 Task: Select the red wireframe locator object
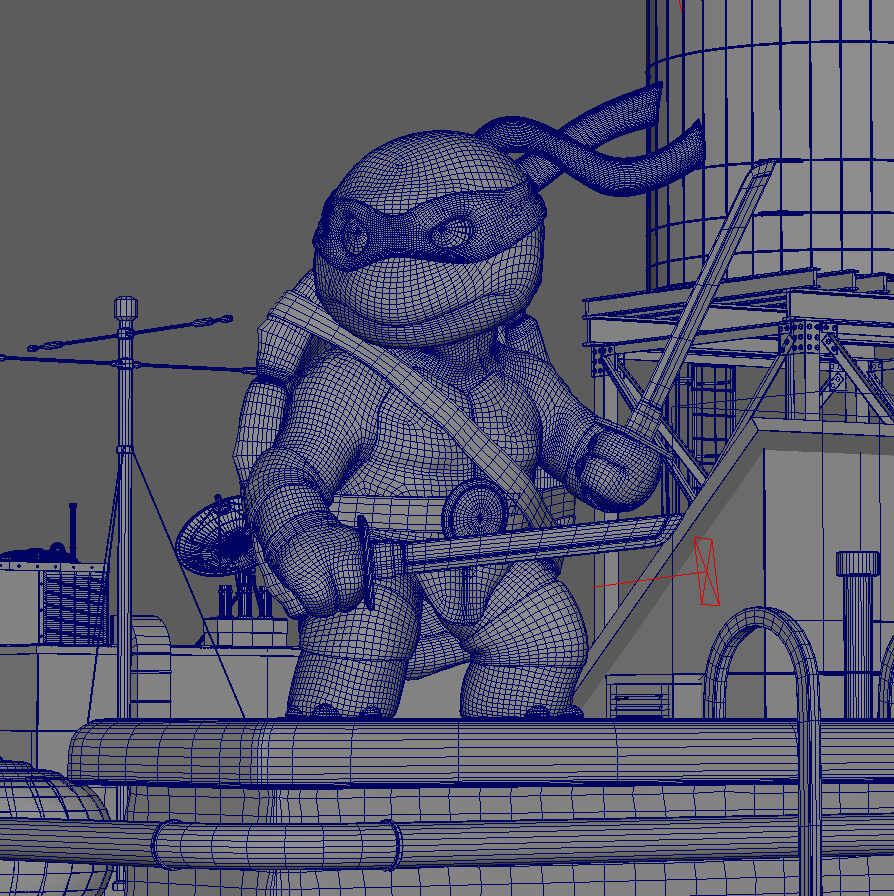(707, 571)
